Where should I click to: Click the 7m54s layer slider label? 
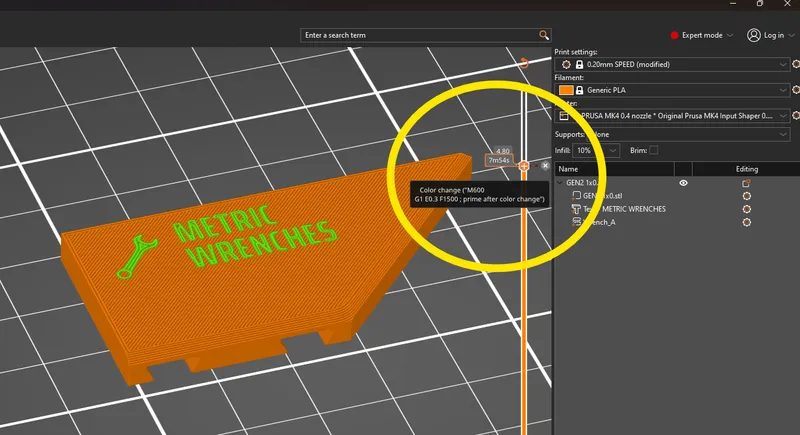click(498, 160)
